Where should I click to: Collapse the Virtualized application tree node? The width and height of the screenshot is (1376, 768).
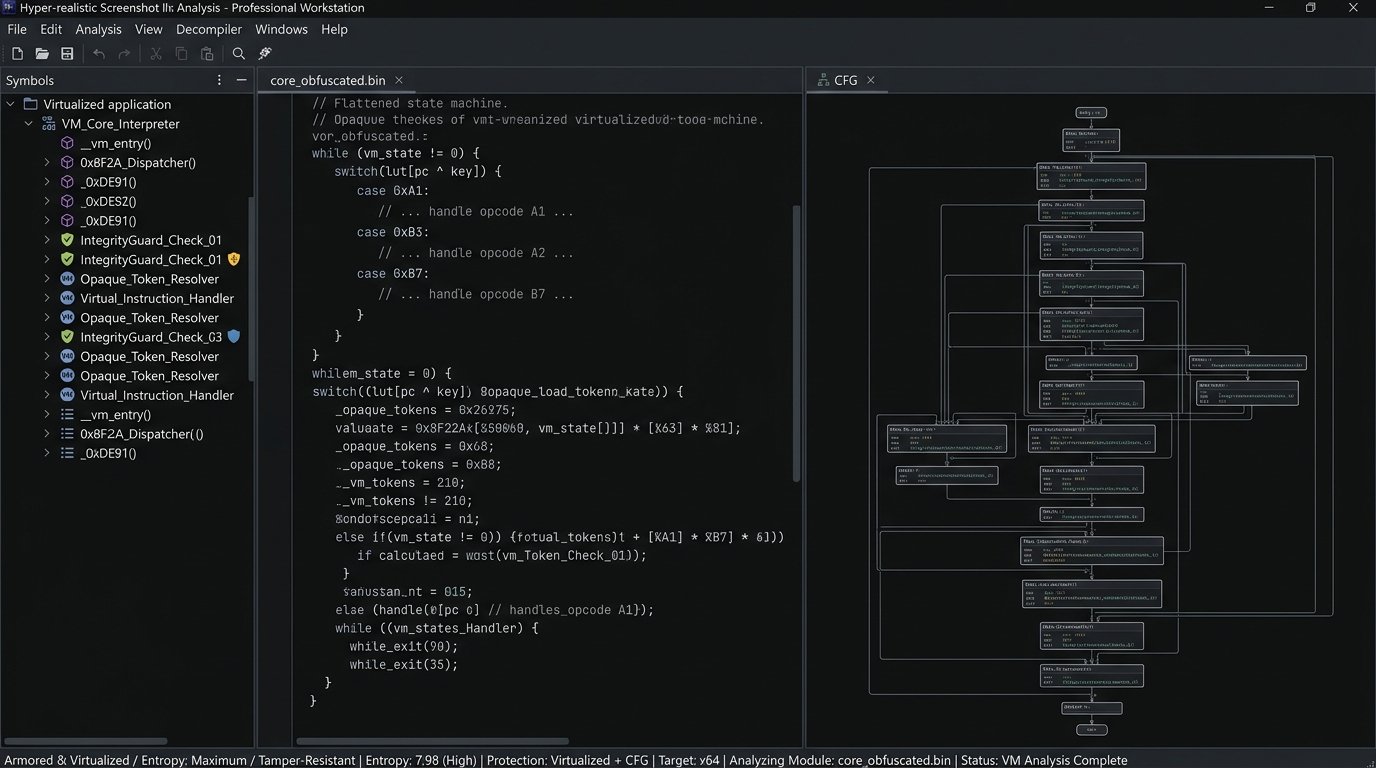pyautogui.click(x=11, y=104)
